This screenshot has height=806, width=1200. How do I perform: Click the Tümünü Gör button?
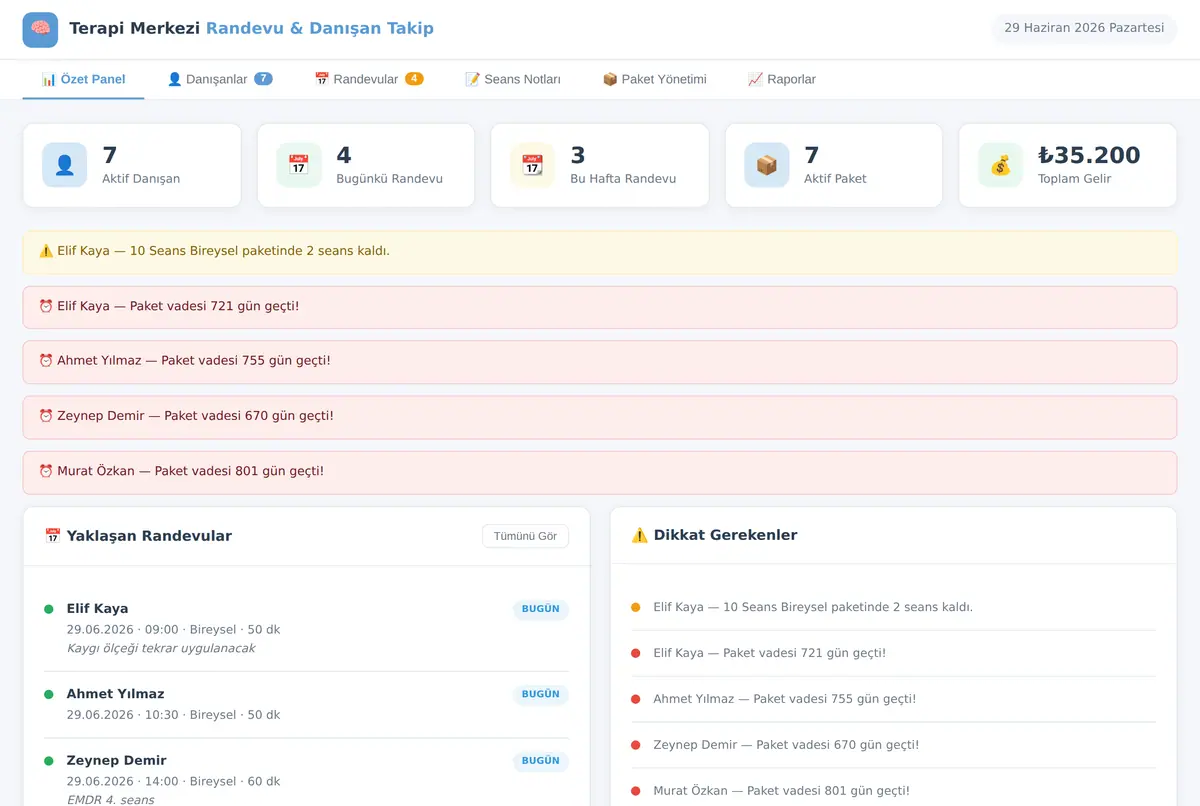coord(525,536)
